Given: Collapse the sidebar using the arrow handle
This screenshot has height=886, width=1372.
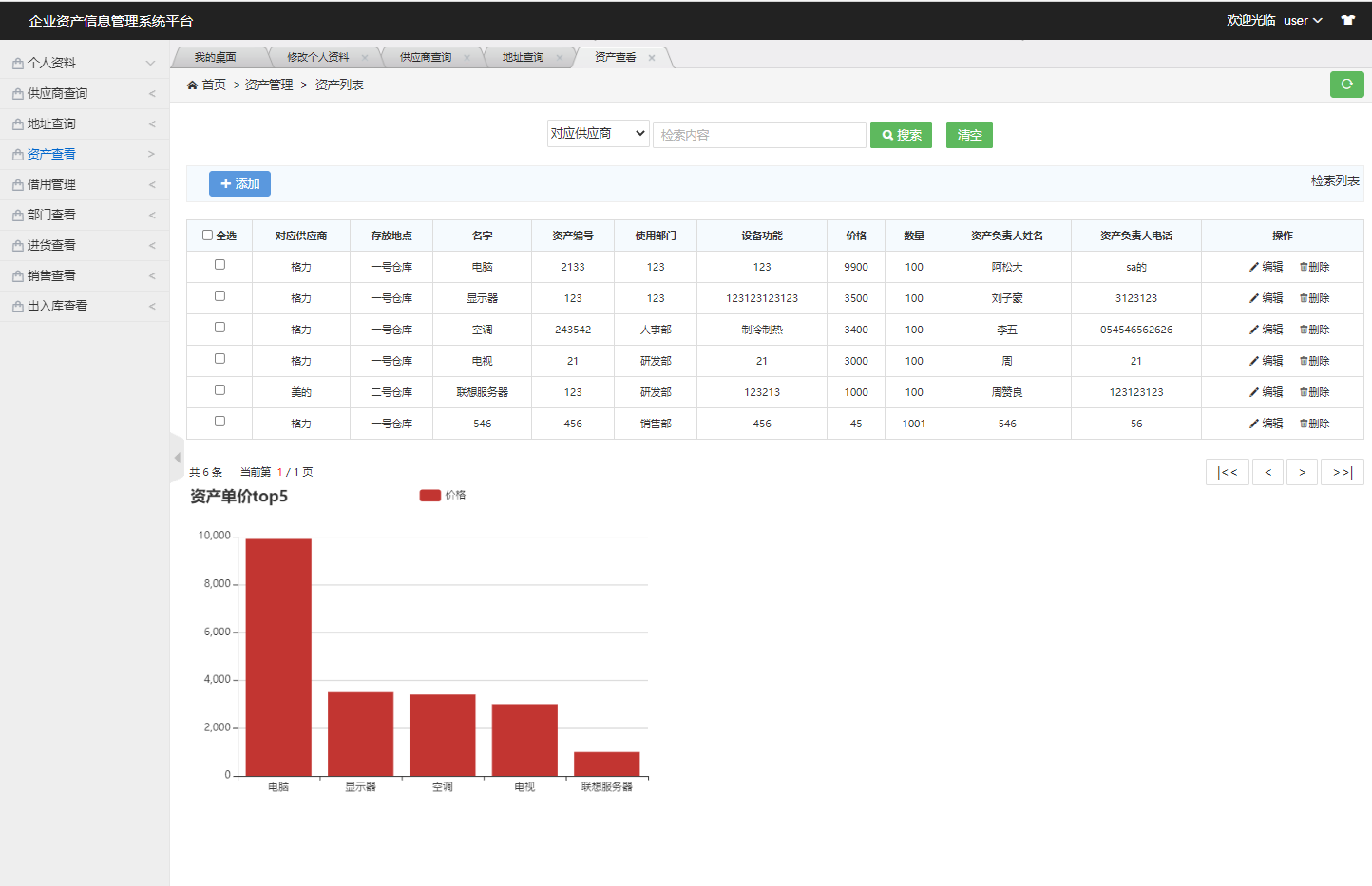Looking at the screenshot, I should click(177, 458).
